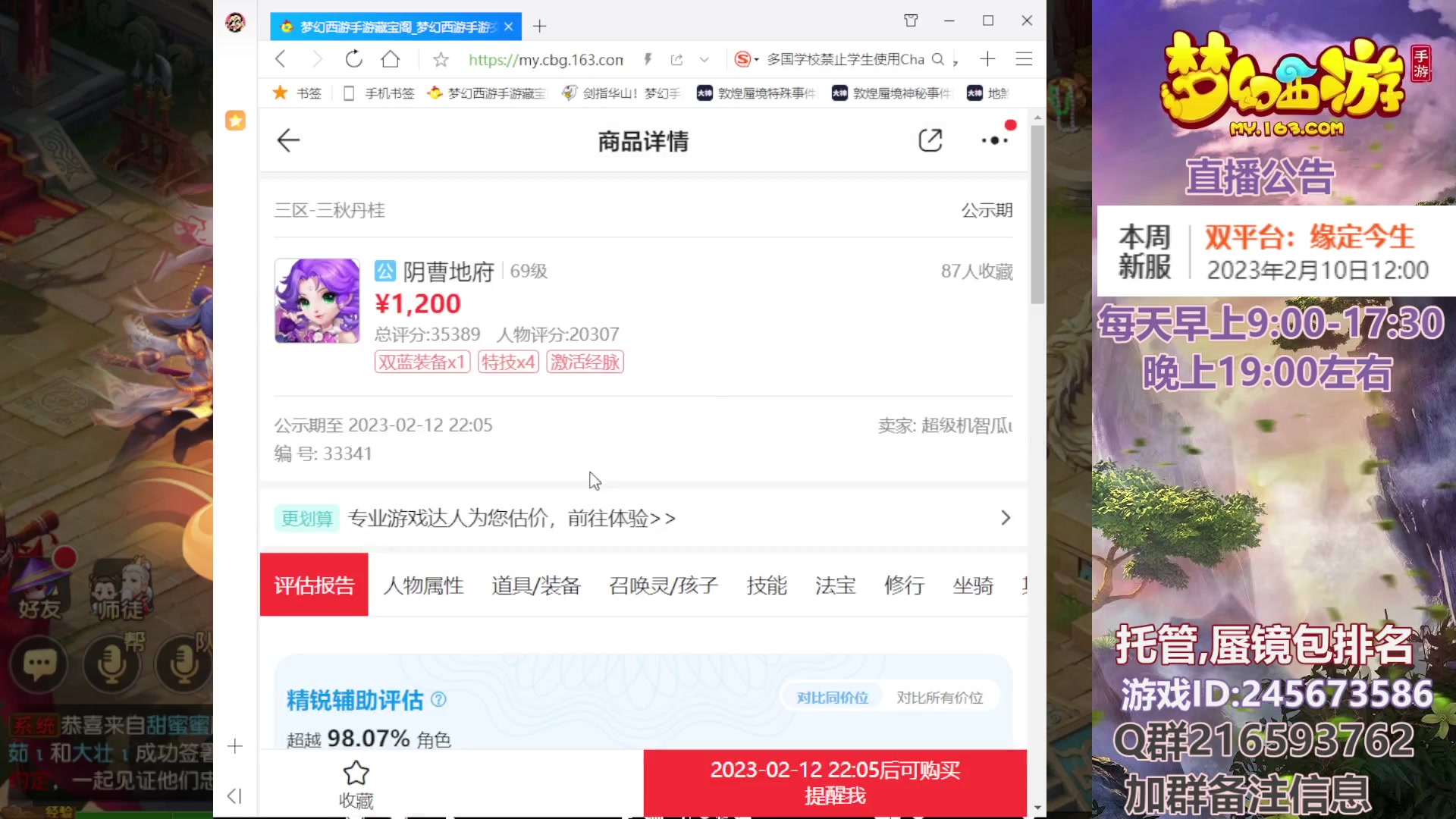This screenshot has width=1456, height=819.
Task: Open a new browser tab
Action: pos(539,27)
